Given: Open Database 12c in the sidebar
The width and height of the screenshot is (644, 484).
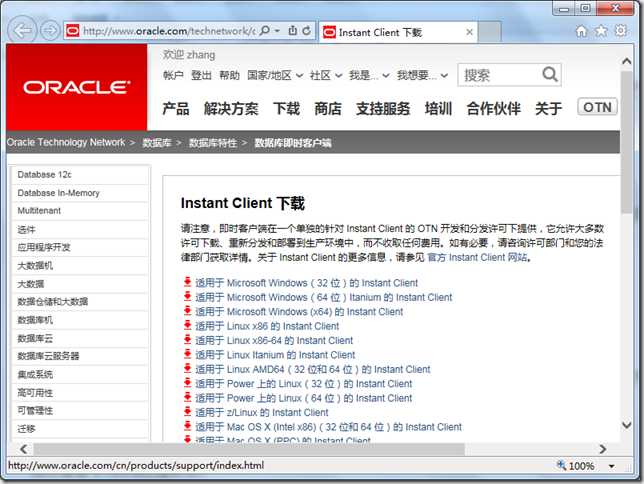Looking at the screenshot, I should [80, 175].
